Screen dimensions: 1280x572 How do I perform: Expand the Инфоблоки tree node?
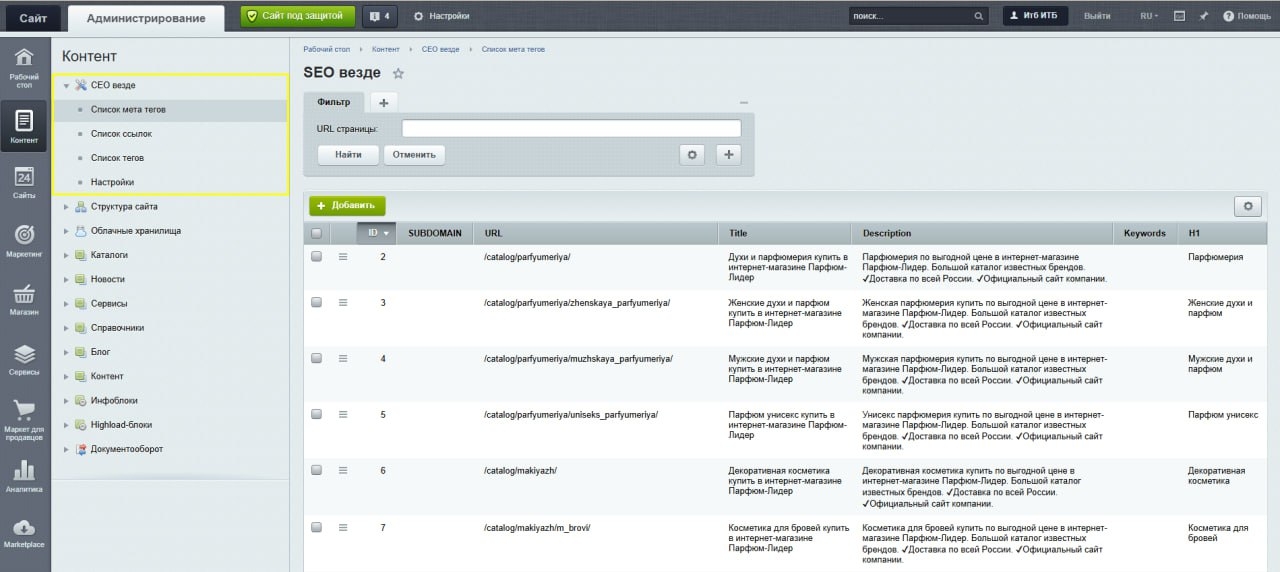pyautogui.click(x=66, y=401)
